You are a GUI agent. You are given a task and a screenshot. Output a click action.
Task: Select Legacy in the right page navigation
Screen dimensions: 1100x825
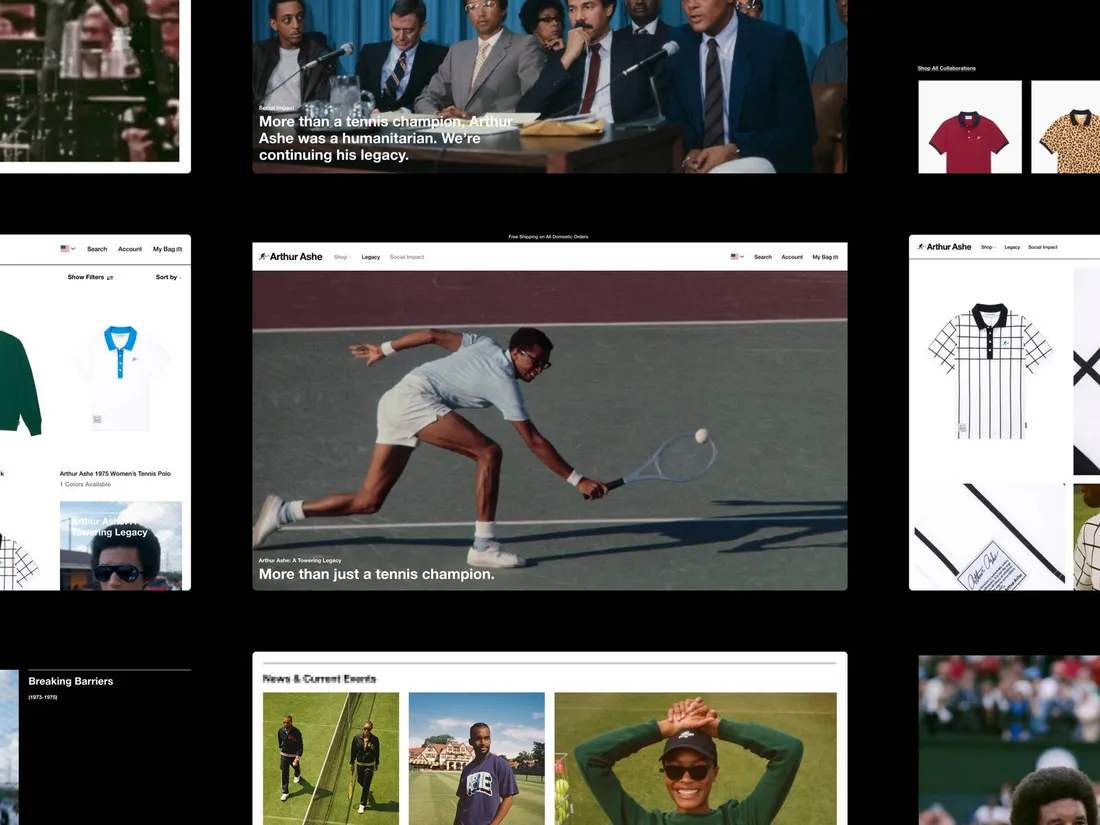(x=1012, y=247)
